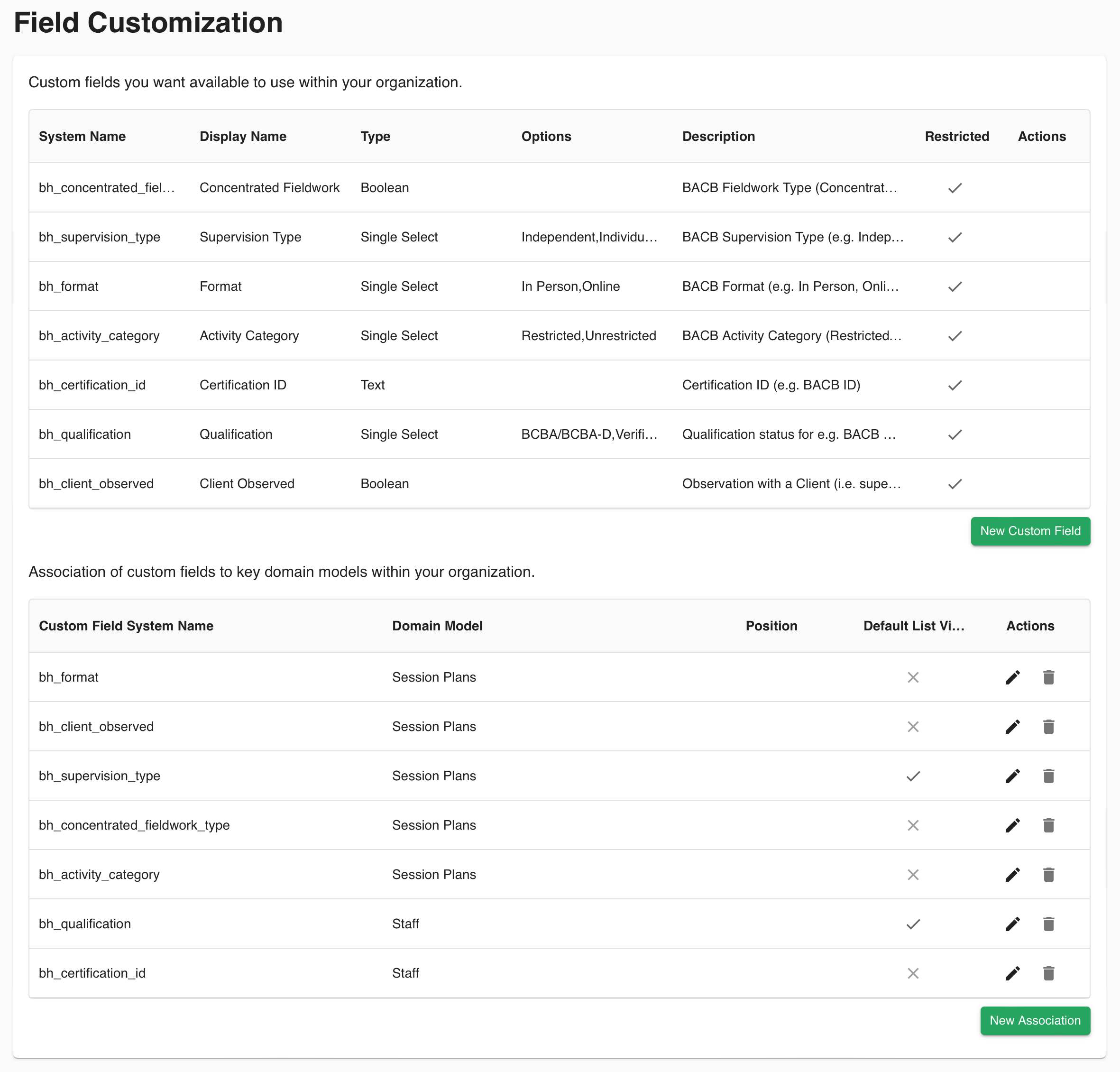Screen dimensions: 1120x1072
Task: Click default list view X for bh_certification_id
Action: point(913,973)
